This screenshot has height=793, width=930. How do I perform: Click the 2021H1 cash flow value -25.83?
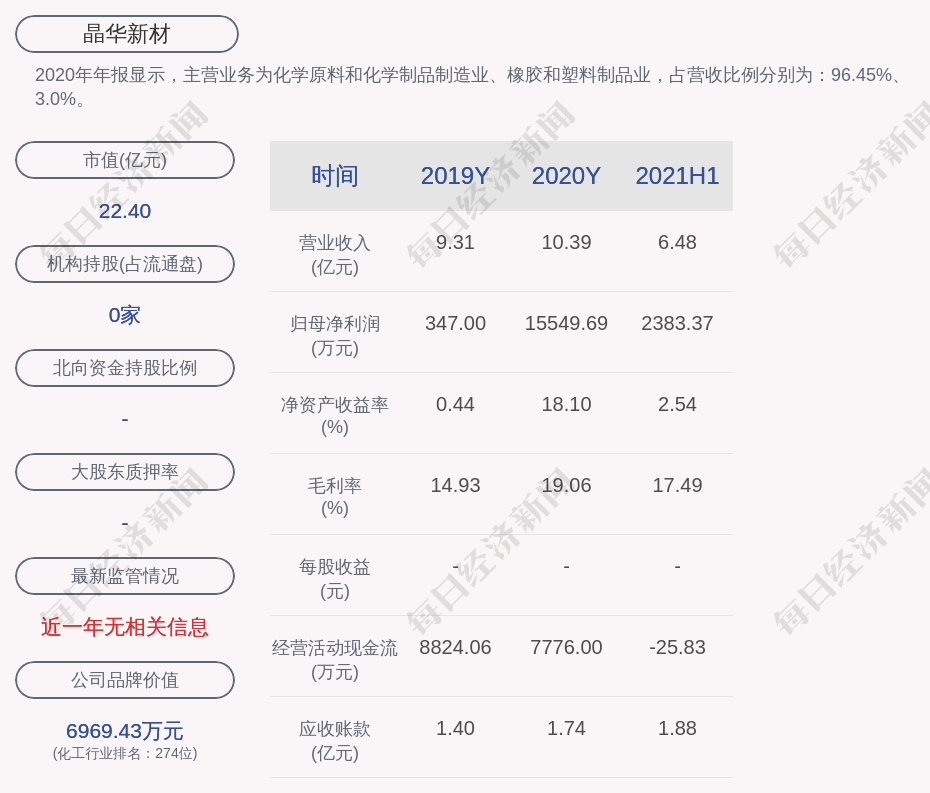point(677,648)
